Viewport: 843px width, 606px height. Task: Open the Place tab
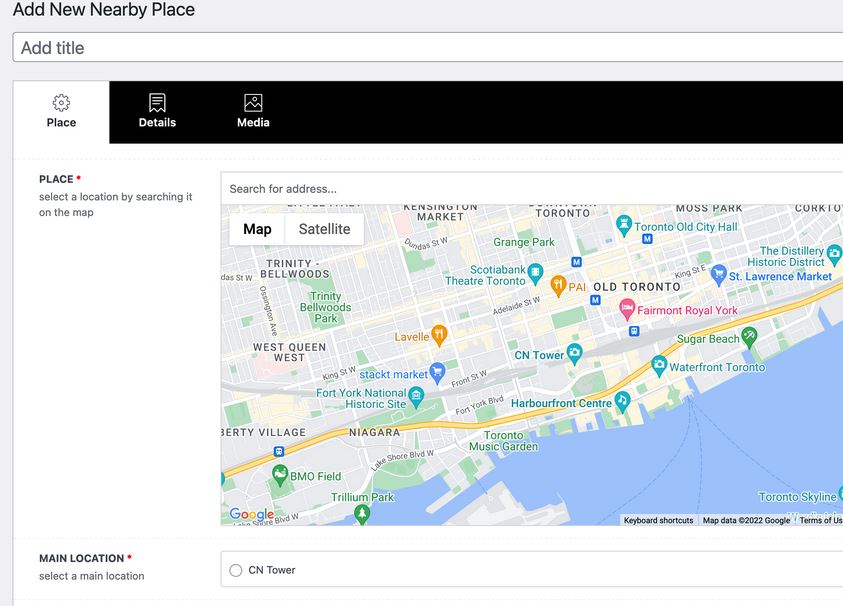61,112
